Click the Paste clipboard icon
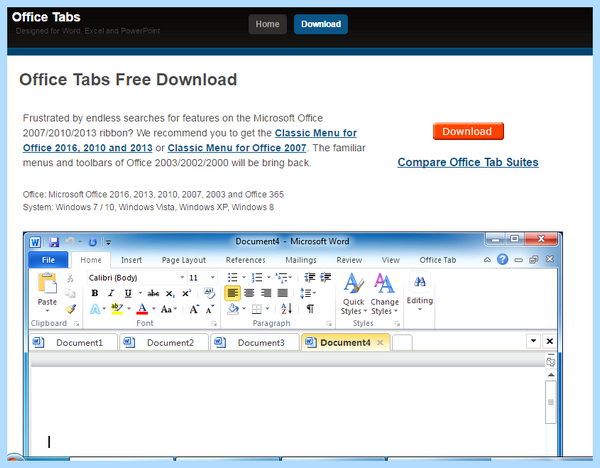Viewport: 600px width, 468px height. coord(47,284)
